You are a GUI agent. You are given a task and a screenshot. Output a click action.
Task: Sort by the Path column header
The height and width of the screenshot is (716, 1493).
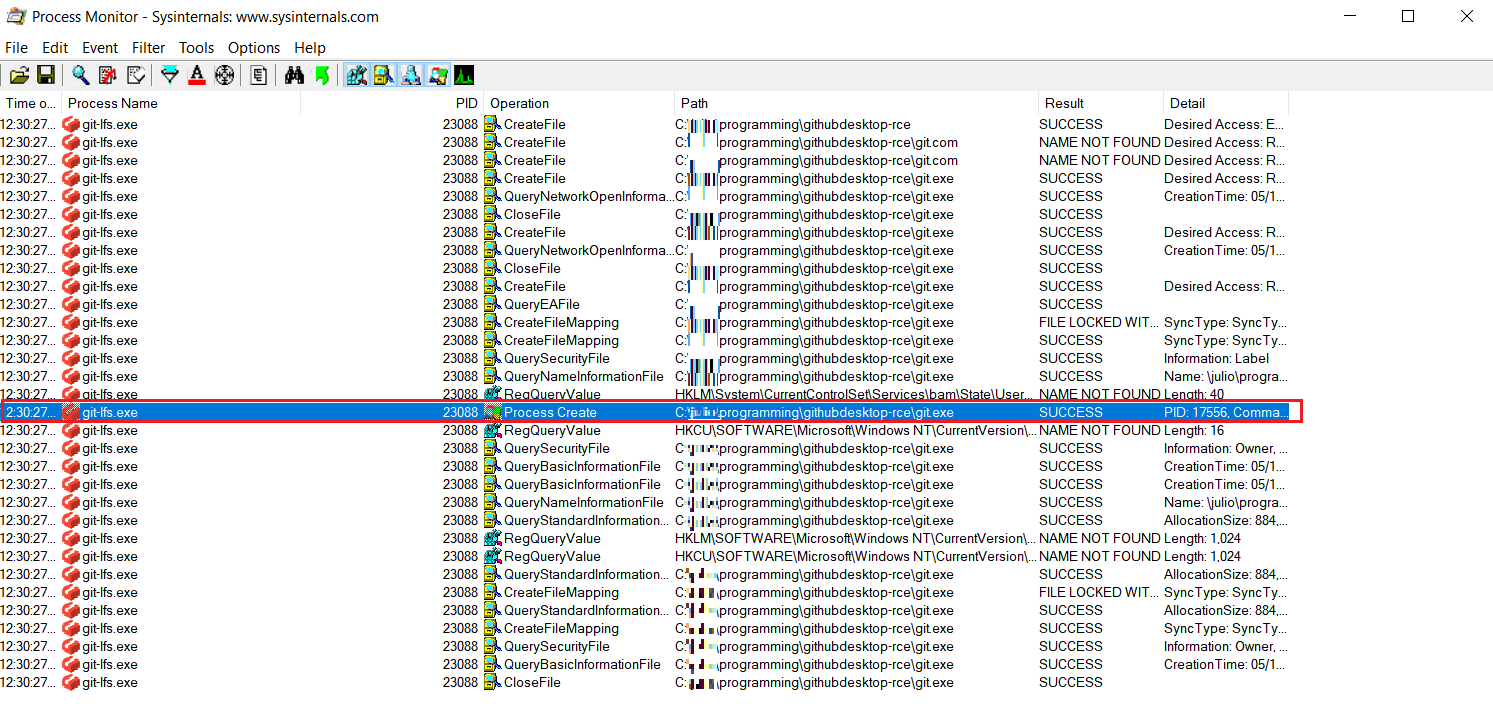coord(857,103)
